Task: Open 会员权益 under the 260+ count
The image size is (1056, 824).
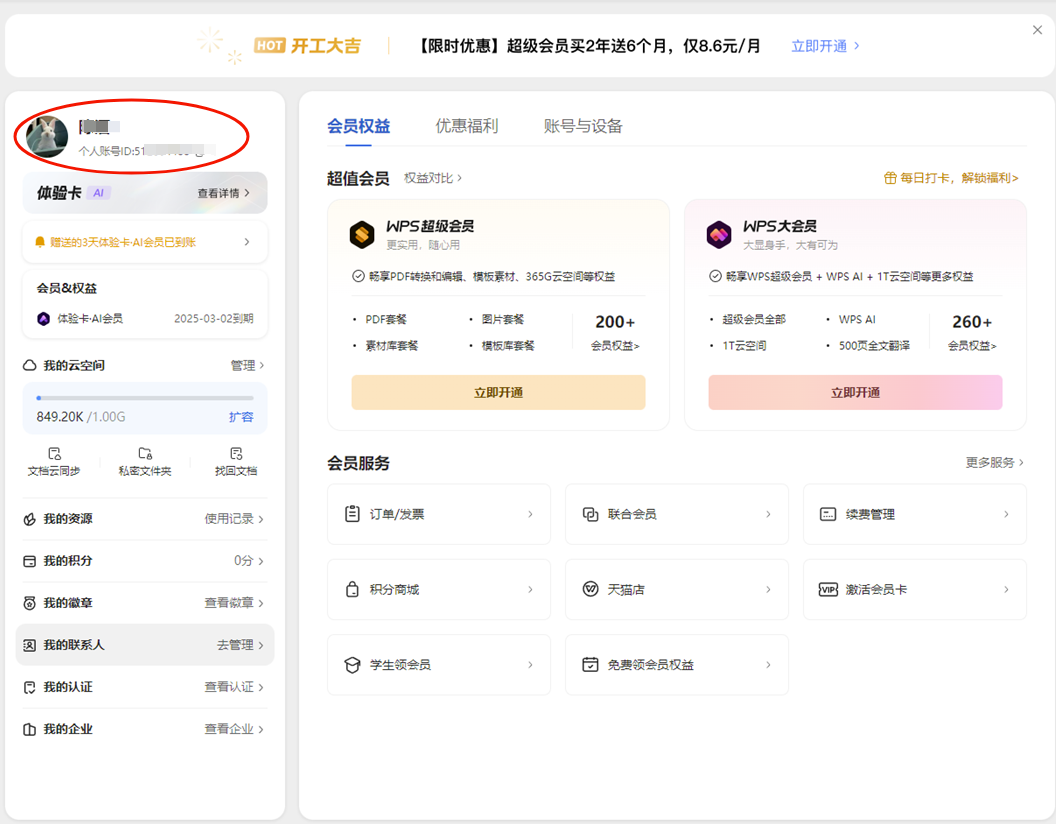Action: point(972,346)
